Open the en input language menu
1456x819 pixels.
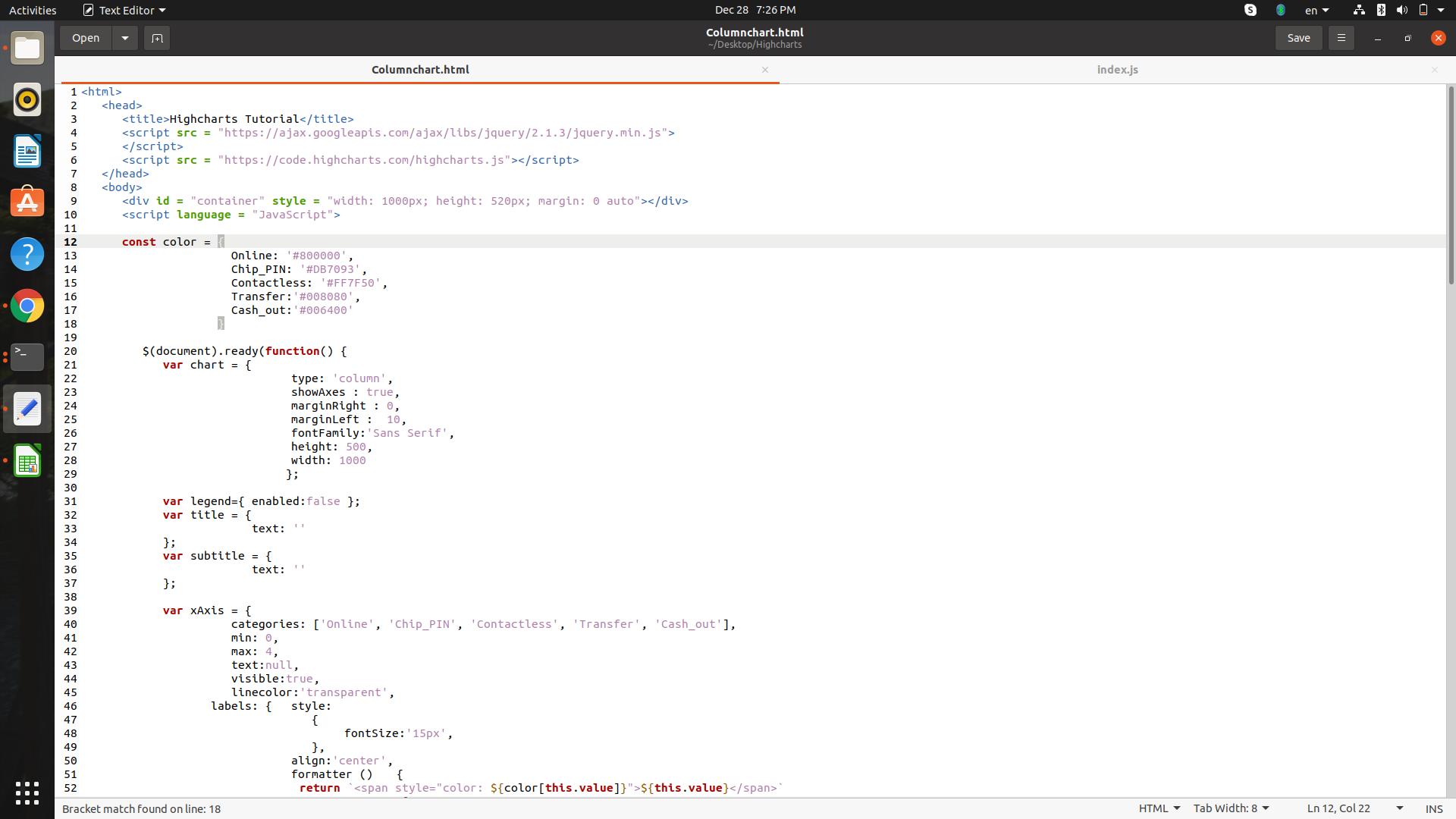(x=1317, y=10)
